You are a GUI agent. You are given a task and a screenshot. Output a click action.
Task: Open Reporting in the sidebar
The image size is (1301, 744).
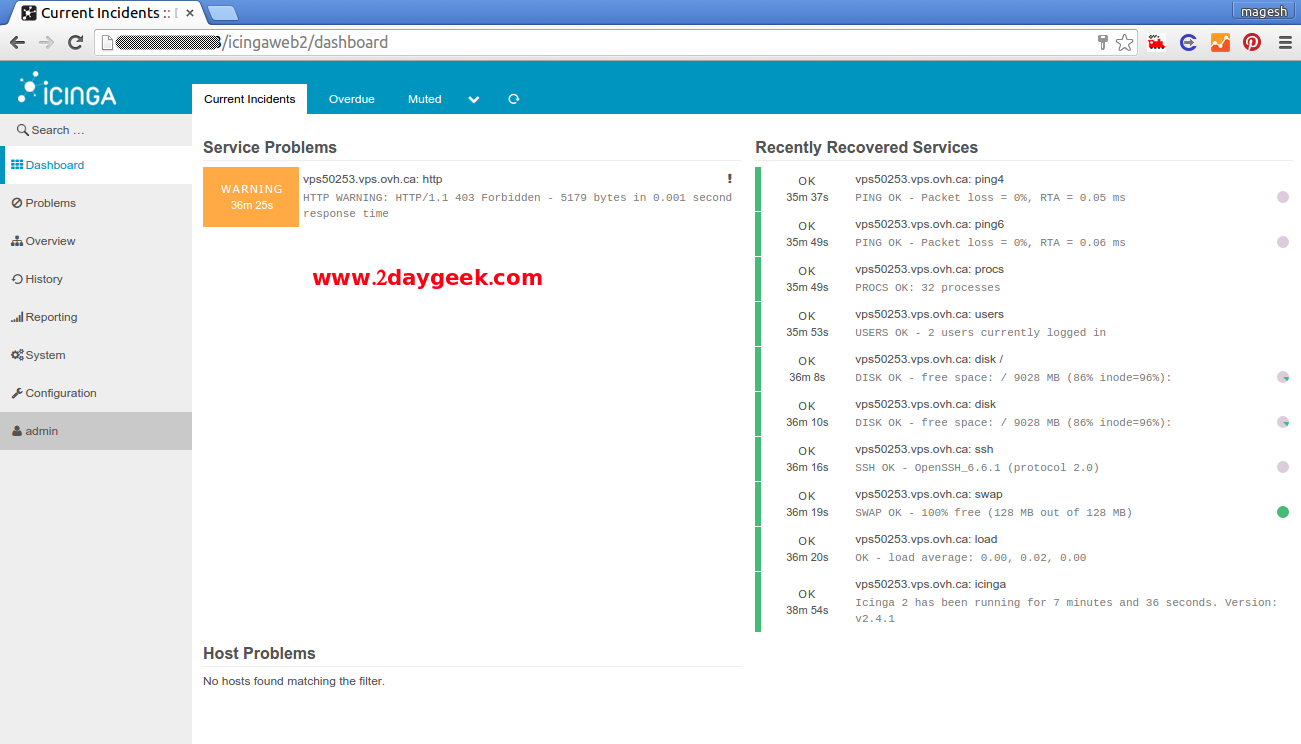click(96, 317)
